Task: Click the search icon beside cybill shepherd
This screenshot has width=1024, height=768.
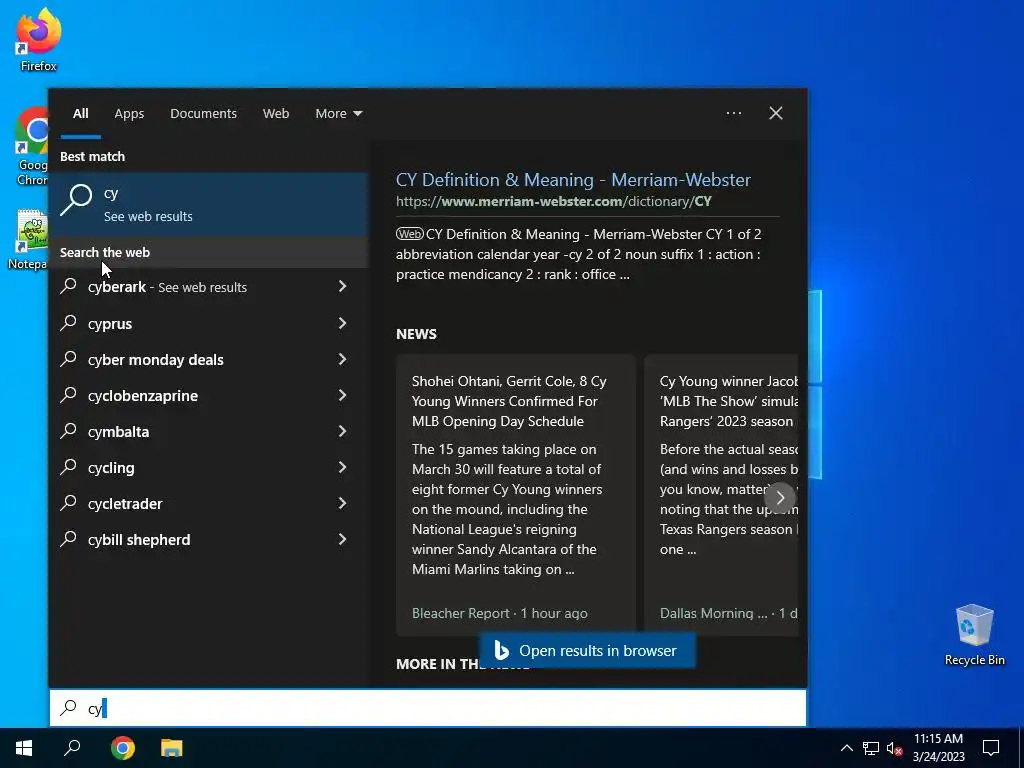Action: point(69,539)
